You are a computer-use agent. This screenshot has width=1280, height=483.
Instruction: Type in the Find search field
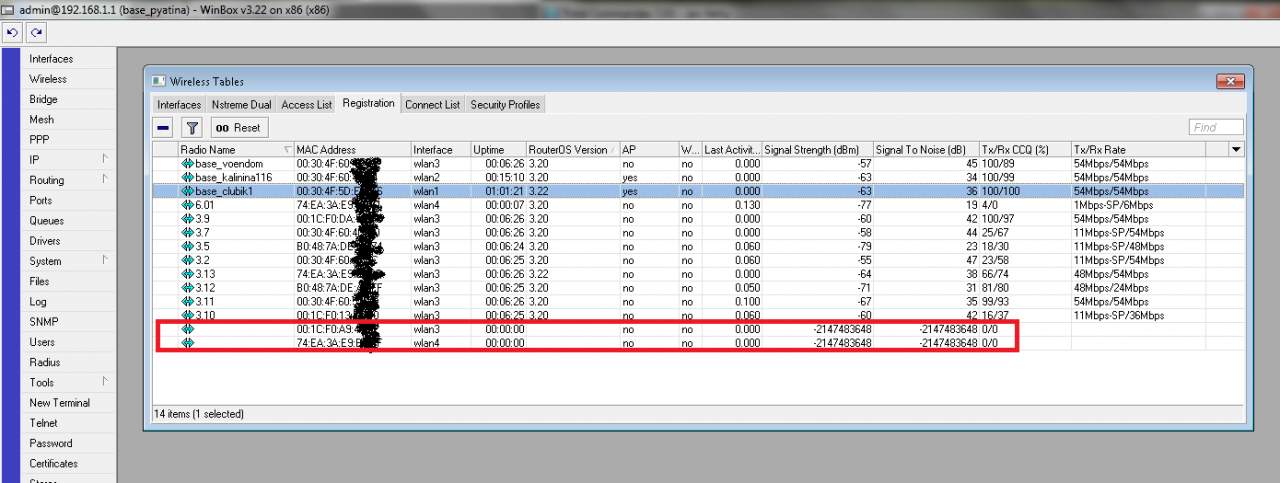[1216, 127]
